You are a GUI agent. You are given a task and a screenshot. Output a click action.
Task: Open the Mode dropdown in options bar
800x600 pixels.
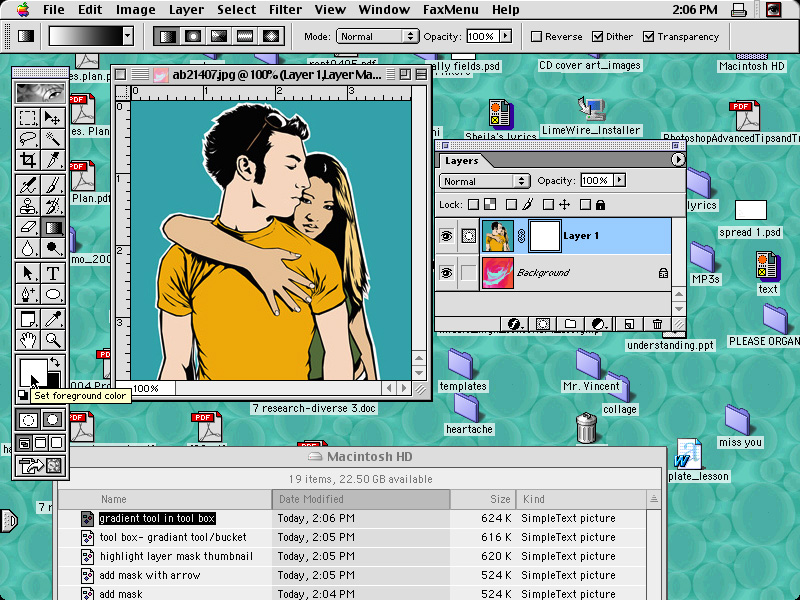(378, 36)
